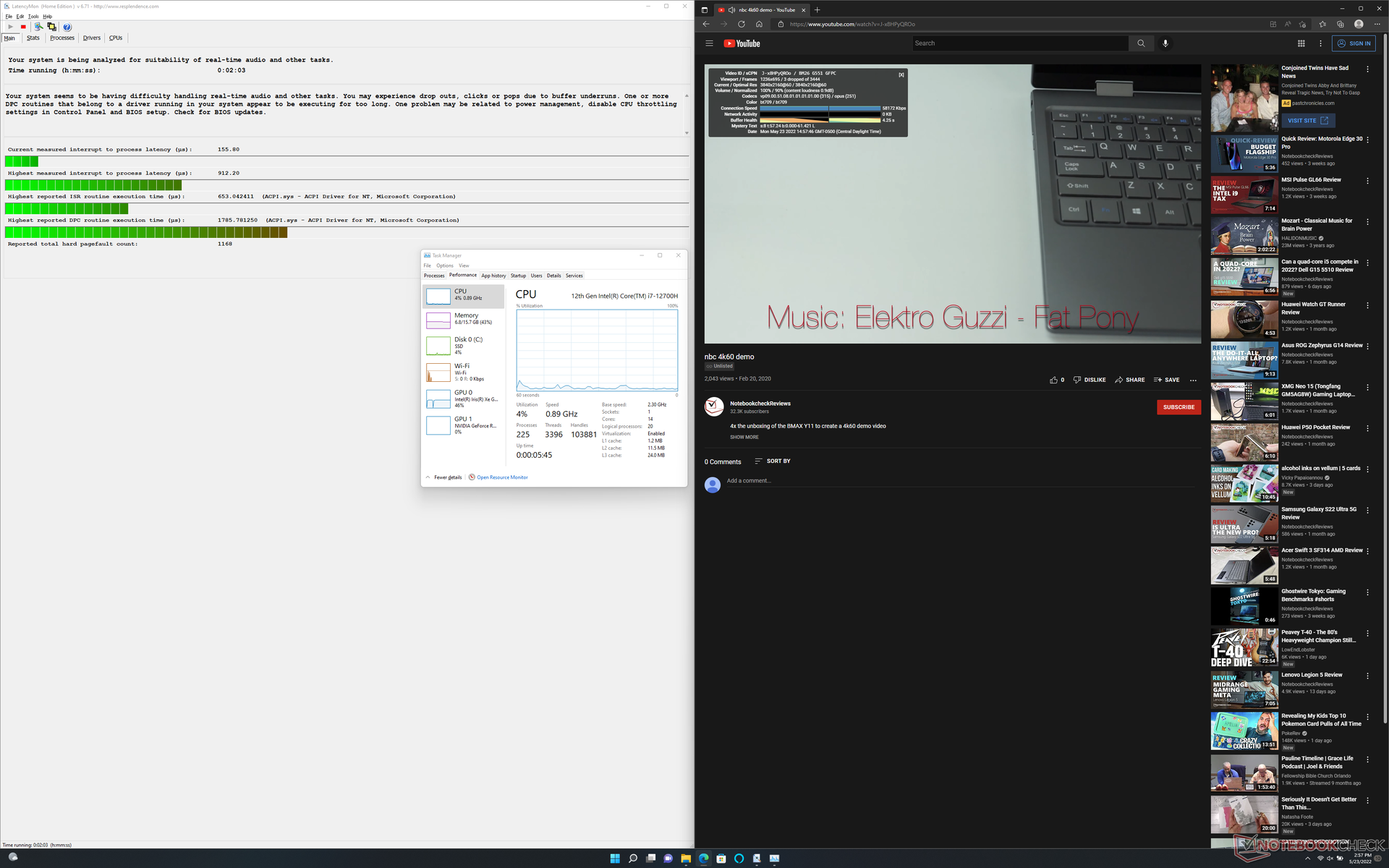Viewport: 1389px width, 868px height.
Task: Click SHARE under the video
Action: [1129, 380]
